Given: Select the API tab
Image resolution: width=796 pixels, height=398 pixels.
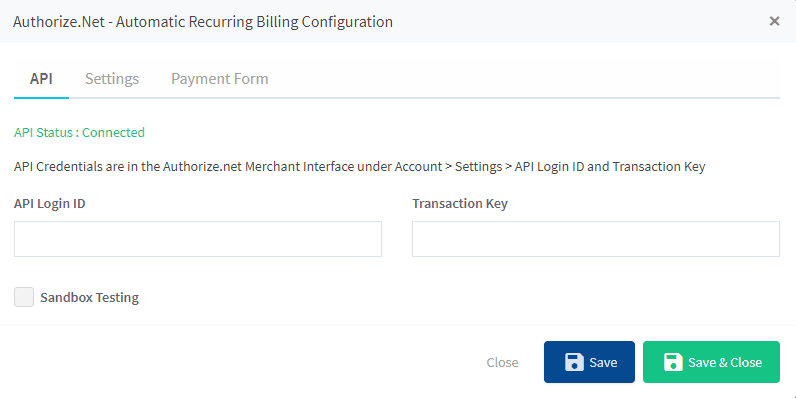Looking at the screenshot, I should coord(41,79).
